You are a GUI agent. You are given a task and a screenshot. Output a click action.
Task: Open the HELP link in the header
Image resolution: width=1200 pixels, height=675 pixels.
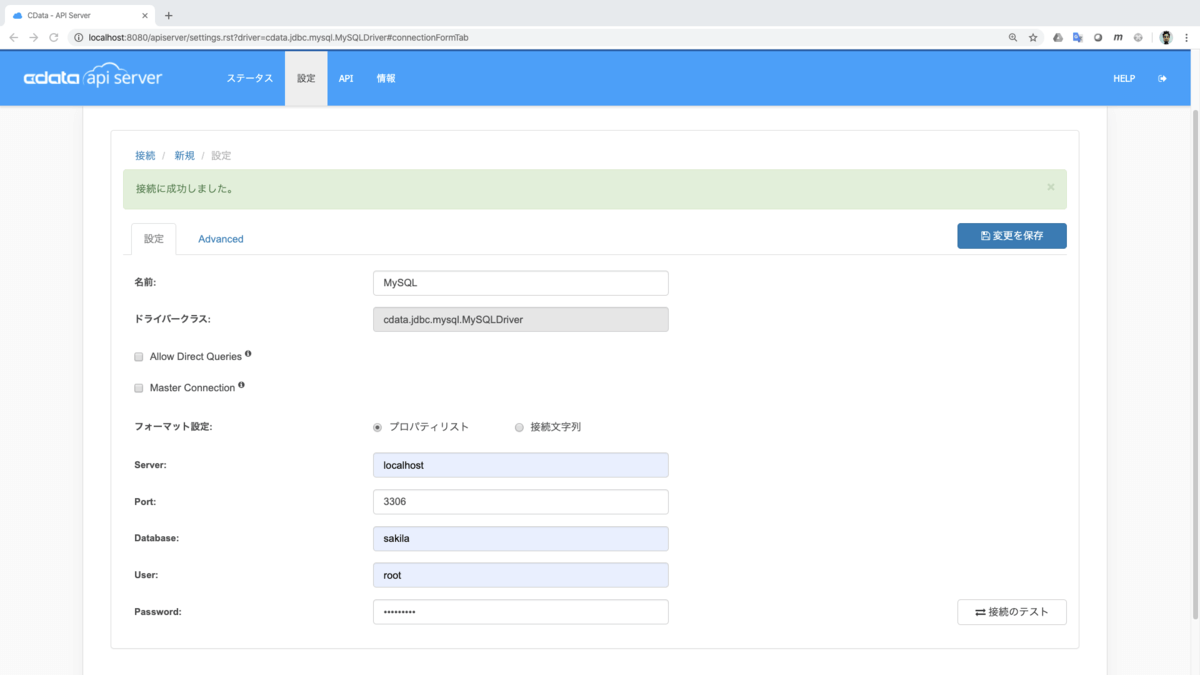(x=1124, y=79)
